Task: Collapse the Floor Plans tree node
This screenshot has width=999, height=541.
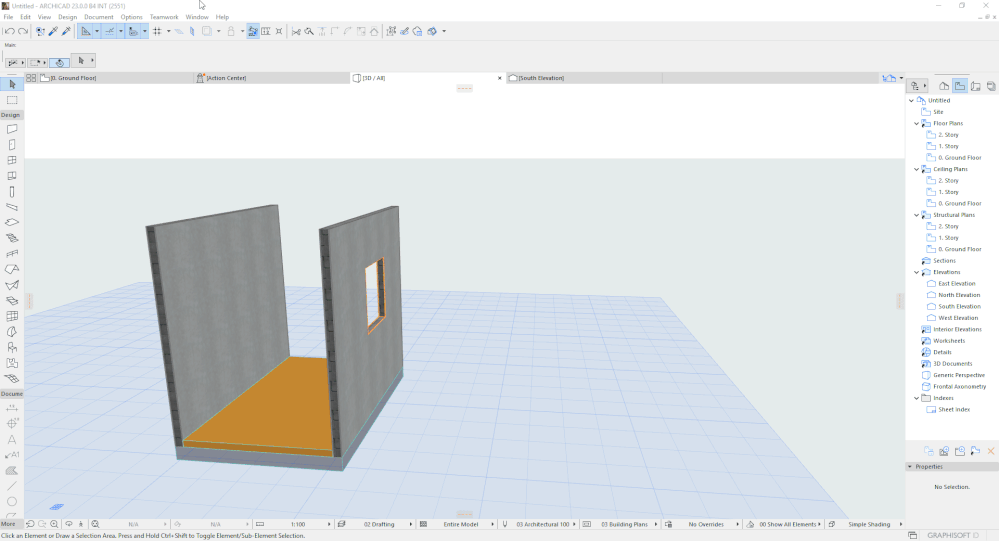Action: (x=915, y=124)
